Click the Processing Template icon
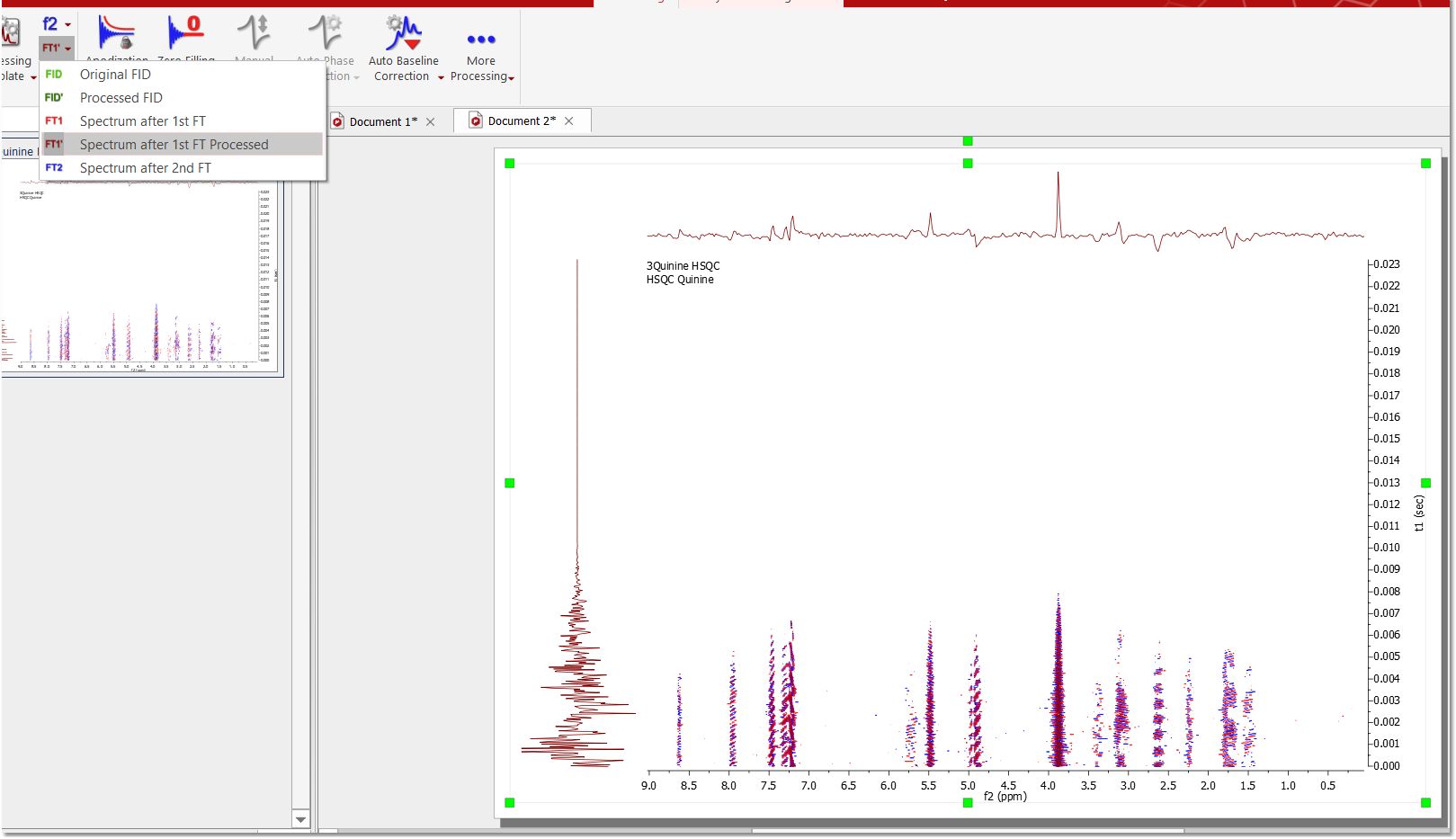Screen dimensions: 1456x839 [x=11, y=32]
